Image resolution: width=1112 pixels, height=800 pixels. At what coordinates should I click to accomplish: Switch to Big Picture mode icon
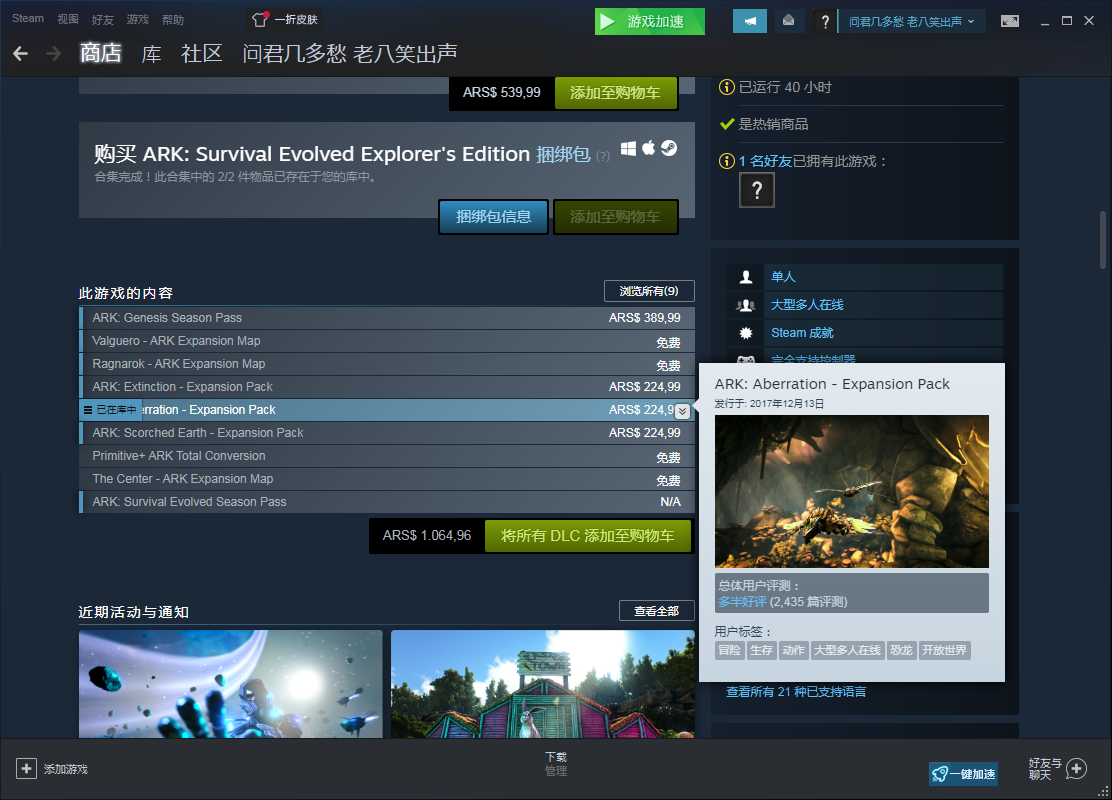coord(1010,21)
